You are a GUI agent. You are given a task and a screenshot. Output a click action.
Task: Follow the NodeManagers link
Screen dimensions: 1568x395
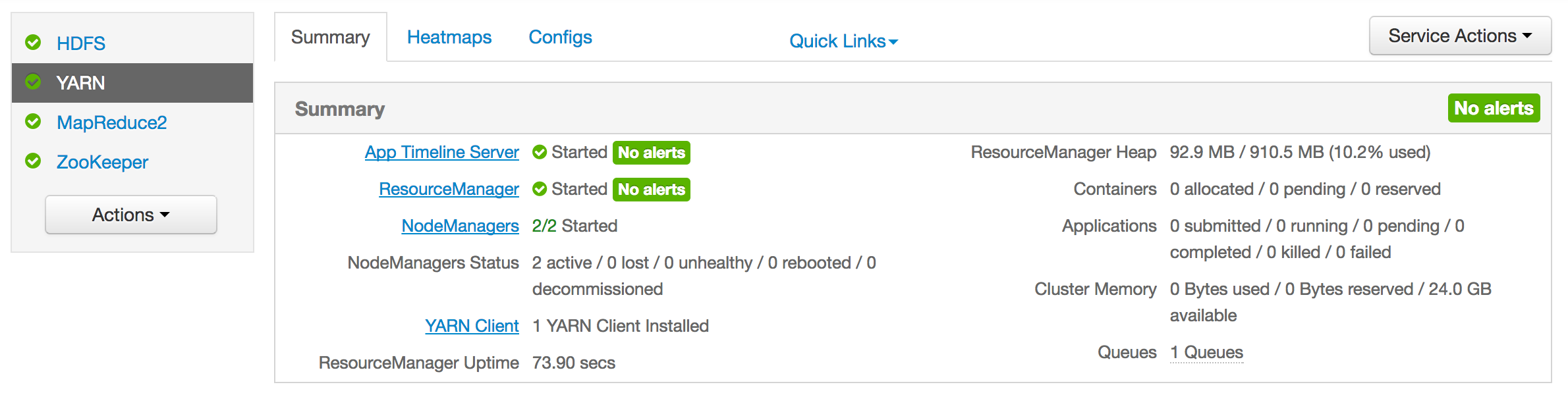point(460,226)
